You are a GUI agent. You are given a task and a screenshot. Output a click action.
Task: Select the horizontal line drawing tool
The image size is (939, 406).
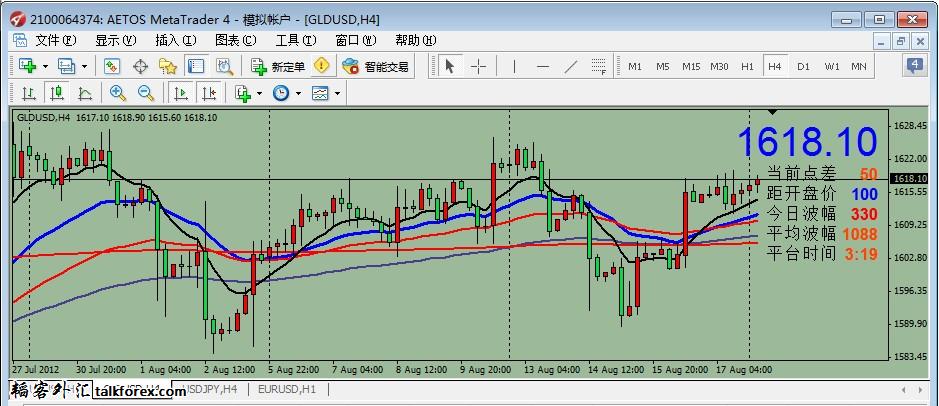point(543,67)
